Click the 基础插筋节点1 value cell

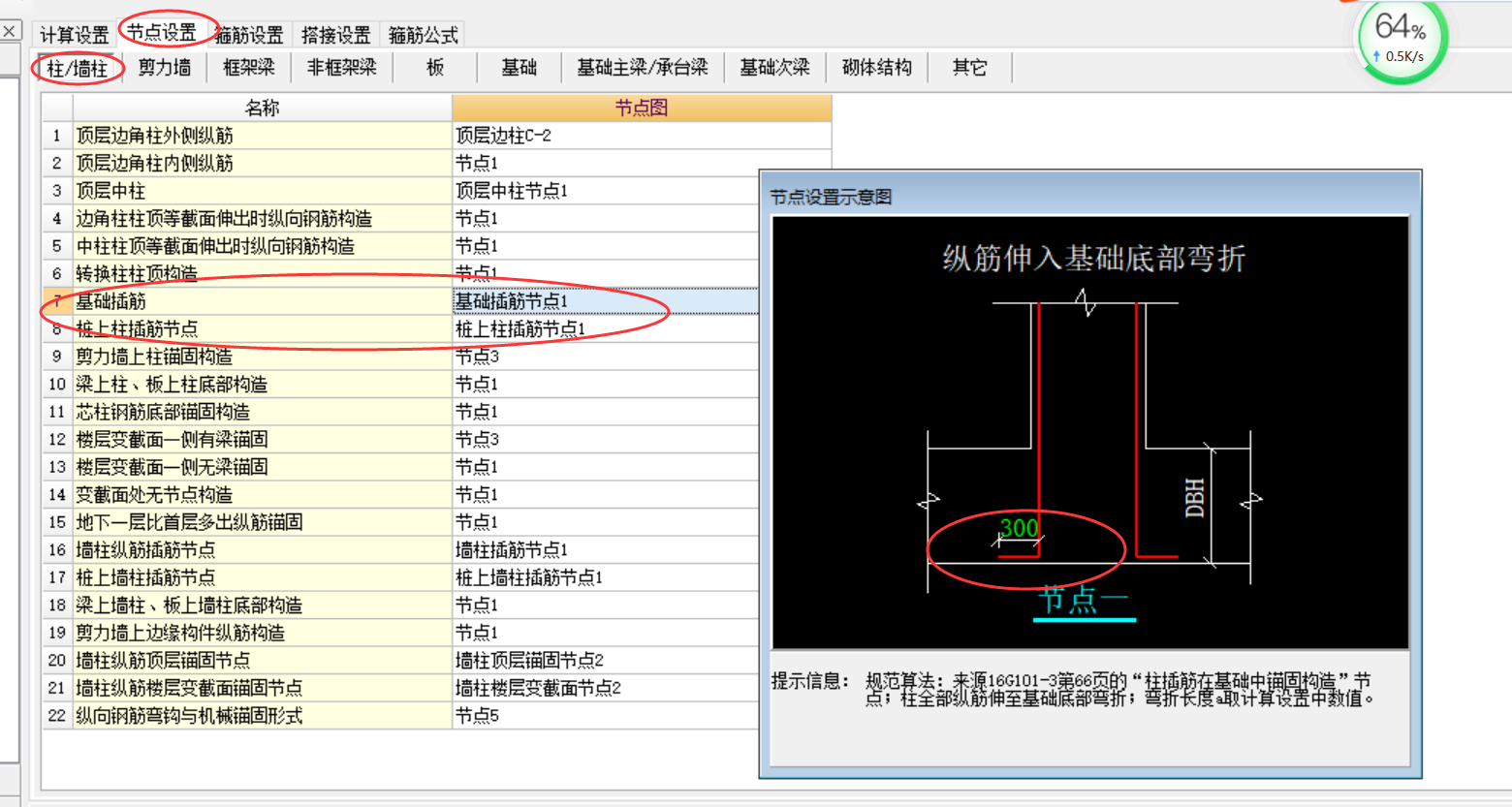(x=606, y=301)
